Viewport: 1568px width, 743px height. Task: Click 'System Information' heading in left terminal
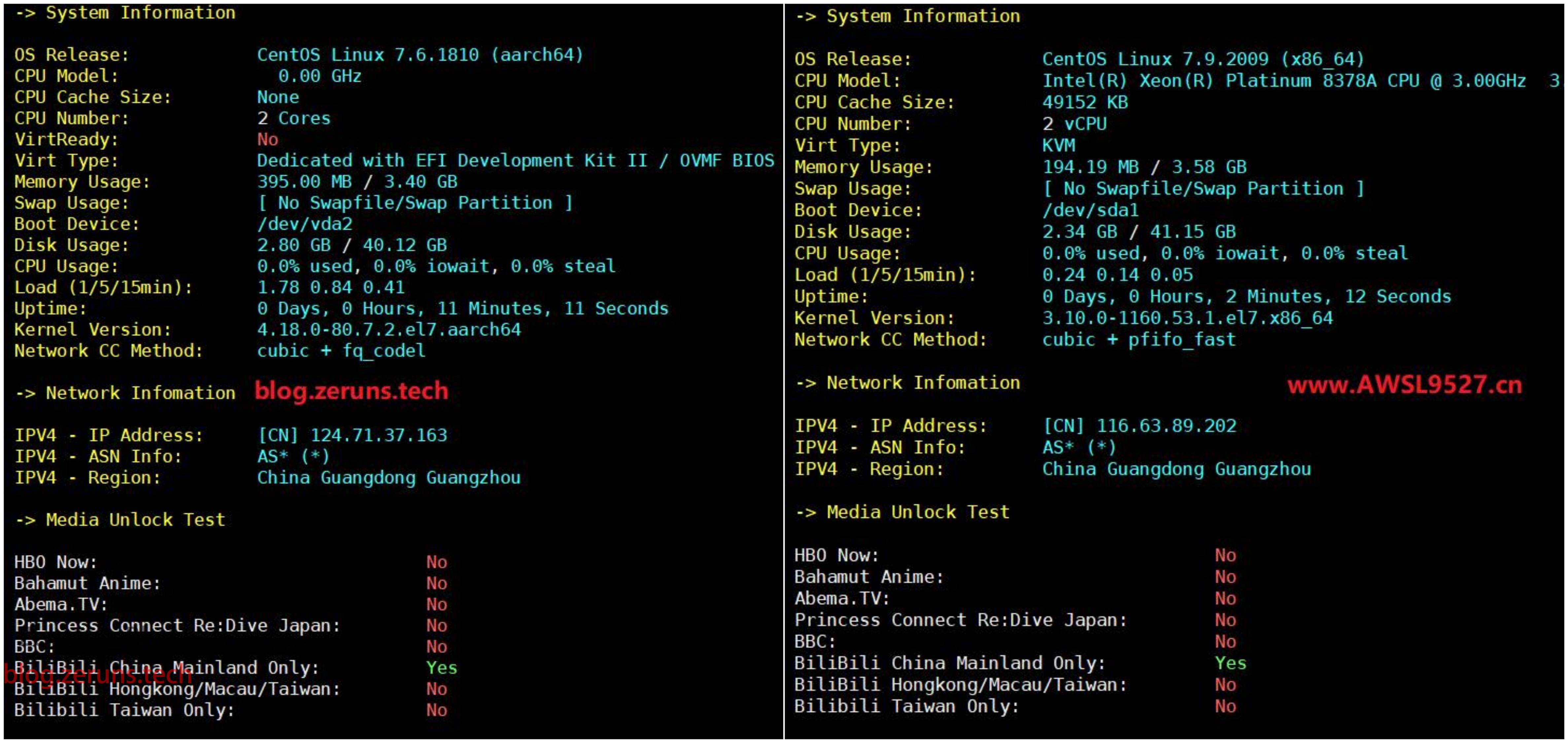[x=141, y=13]
